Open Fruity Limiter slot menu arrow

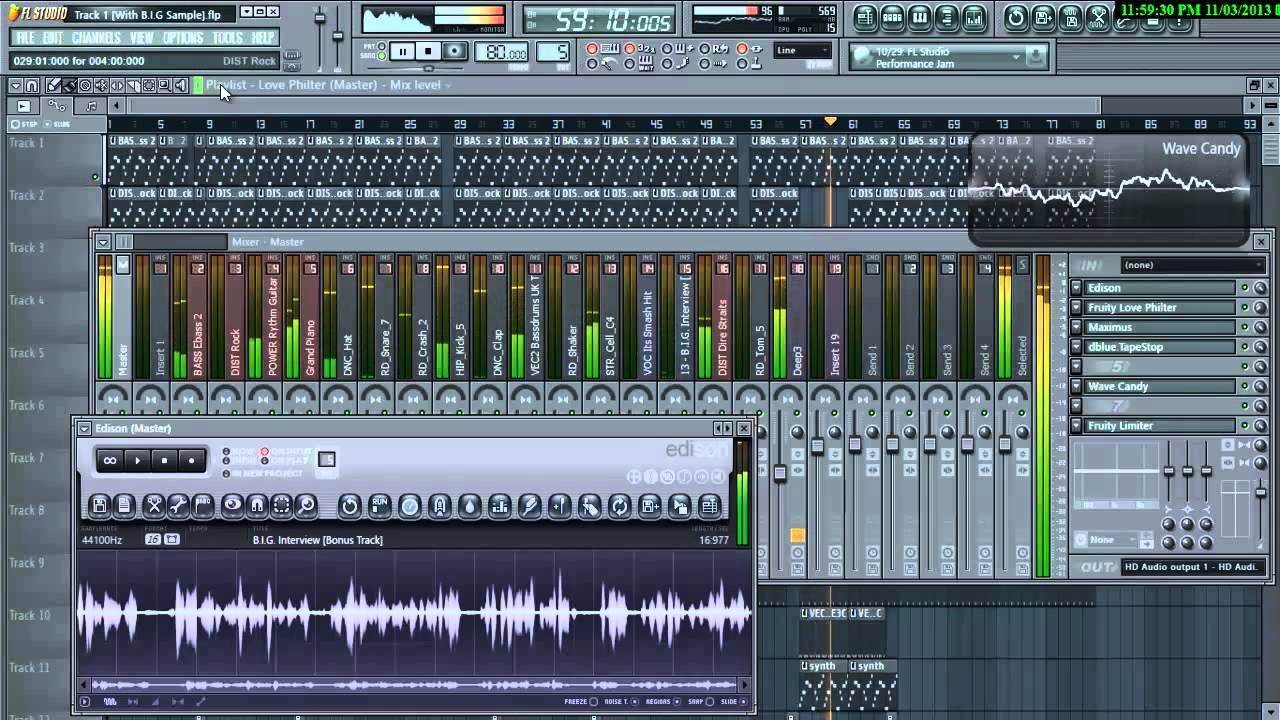(1076, 426)
